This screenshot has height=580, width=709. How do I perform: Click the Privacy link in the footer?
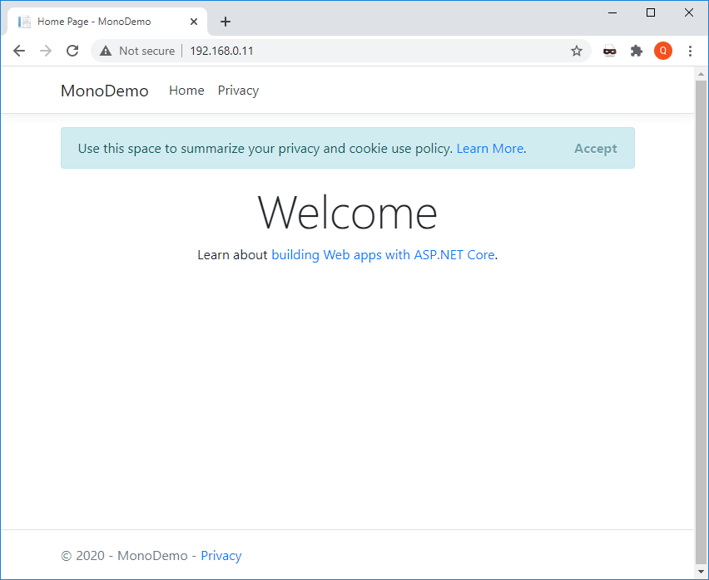tap(221, 556)
